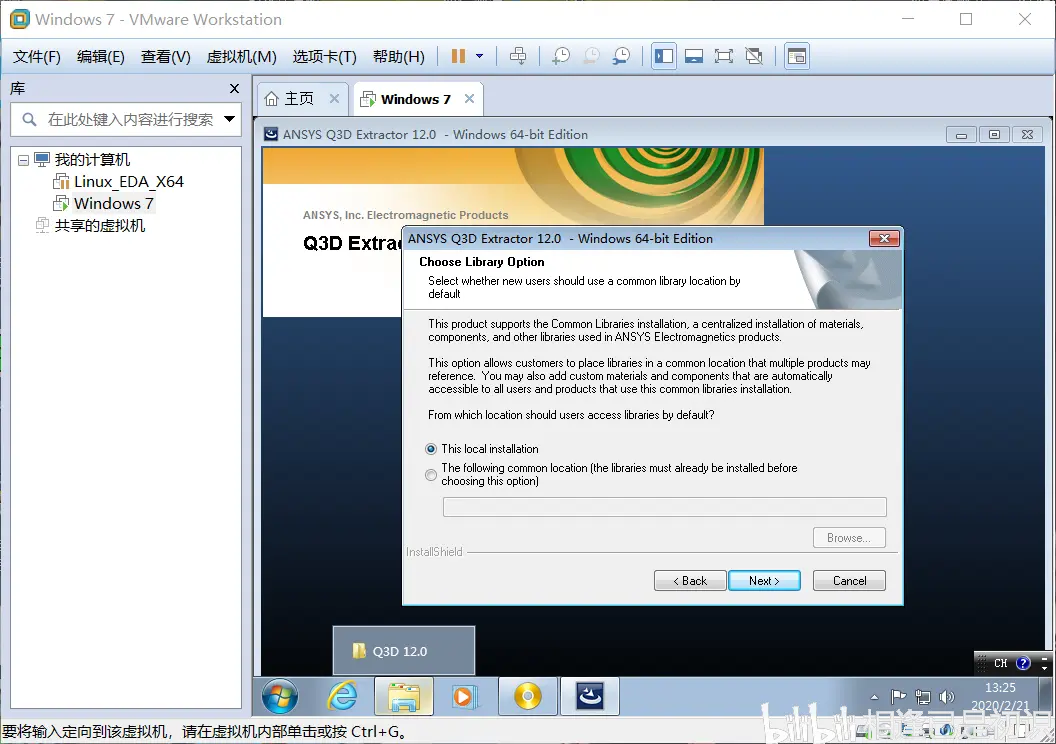Send Ctrl+Alt+Del to the virtual machine

518,57
